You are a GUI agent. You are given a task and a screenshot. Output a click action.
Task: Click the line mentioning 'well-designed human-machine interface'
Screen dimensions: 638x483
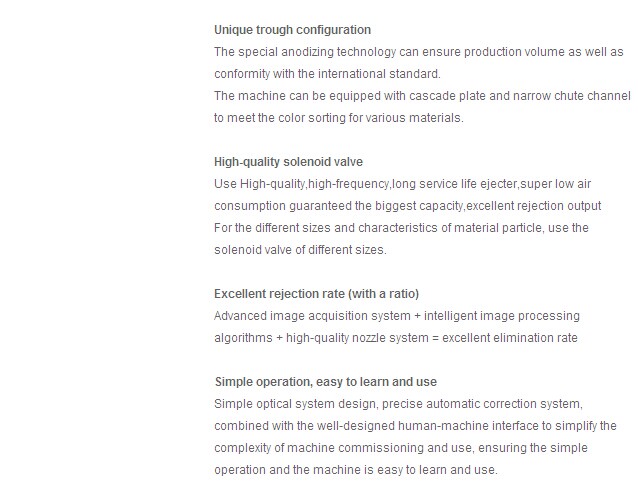pos(415,426)
